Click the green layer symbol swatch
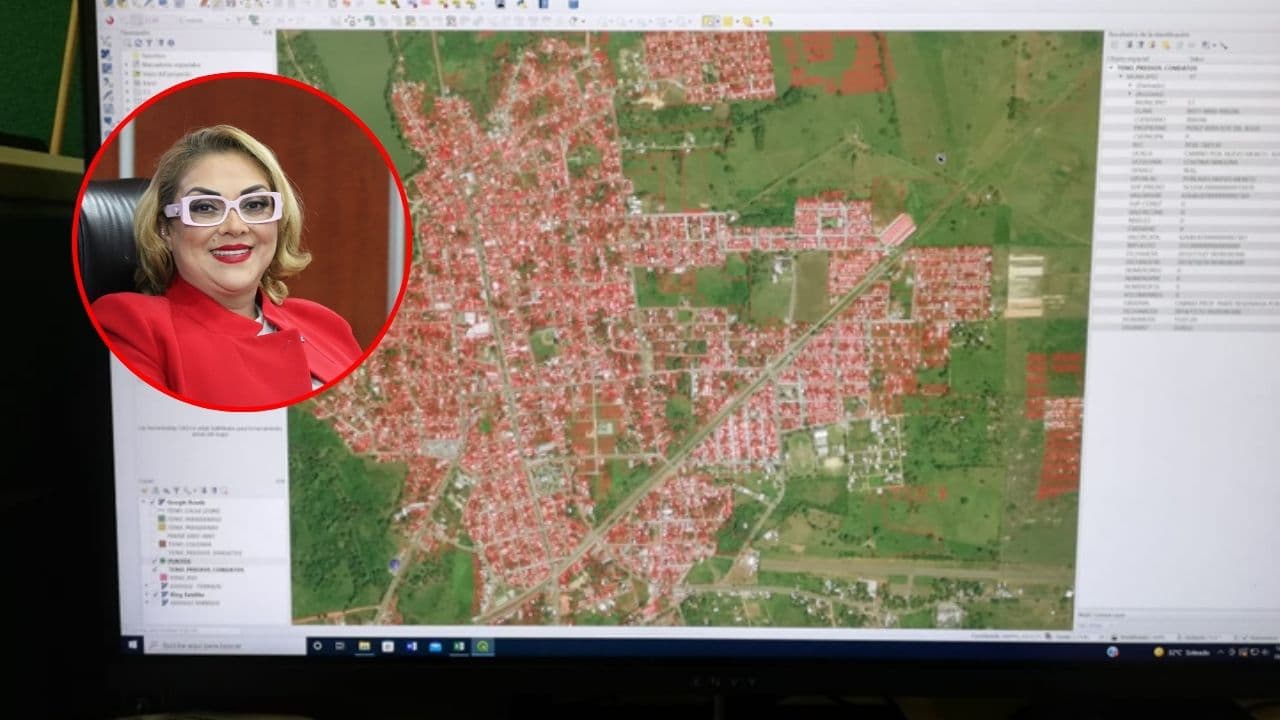Image resolution: width=1280 pixels, height=720 pixels. (x=162, y=518)
